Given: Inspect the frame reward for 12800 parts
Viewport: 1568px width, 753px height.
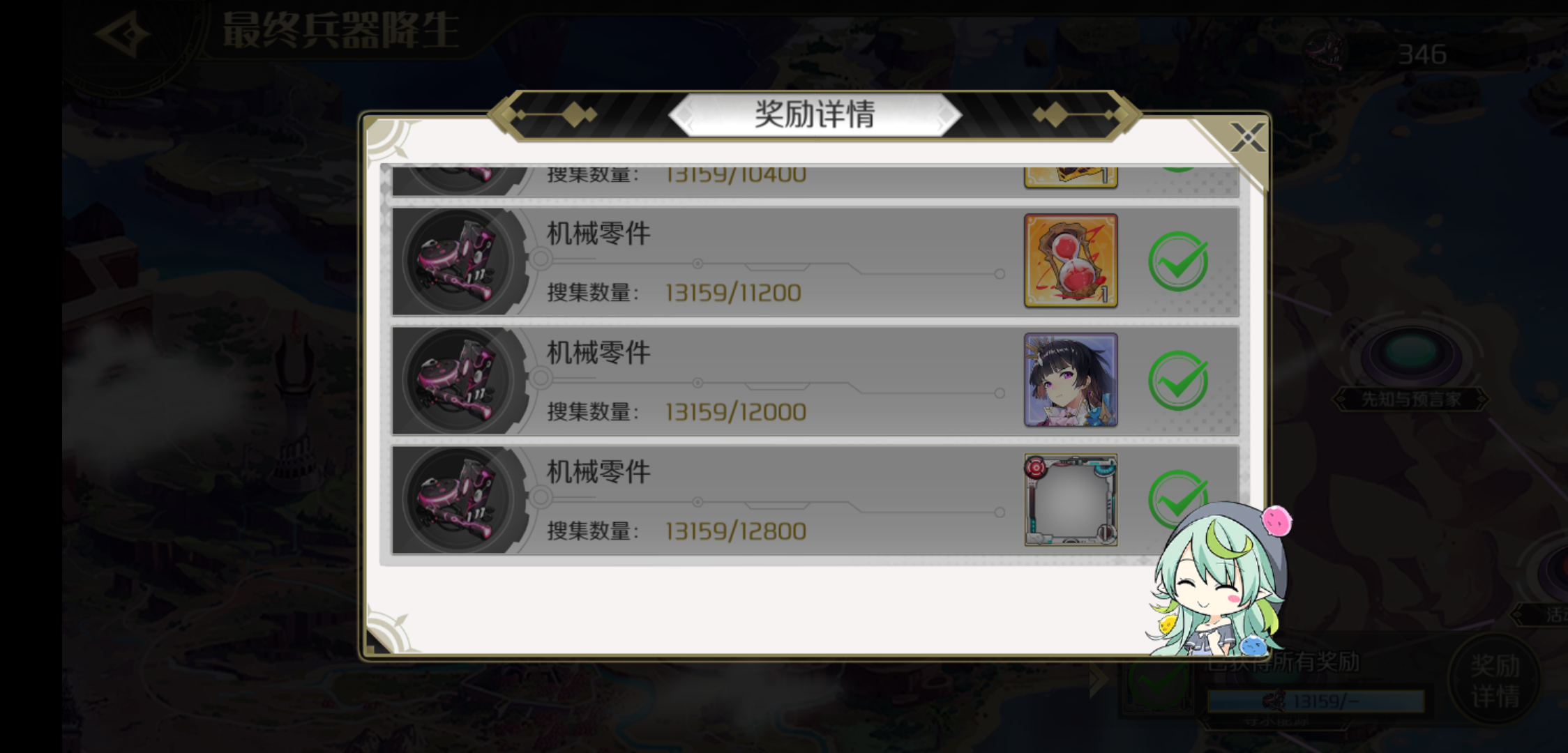Looking at the screenshot, I should coord(1071,499).
